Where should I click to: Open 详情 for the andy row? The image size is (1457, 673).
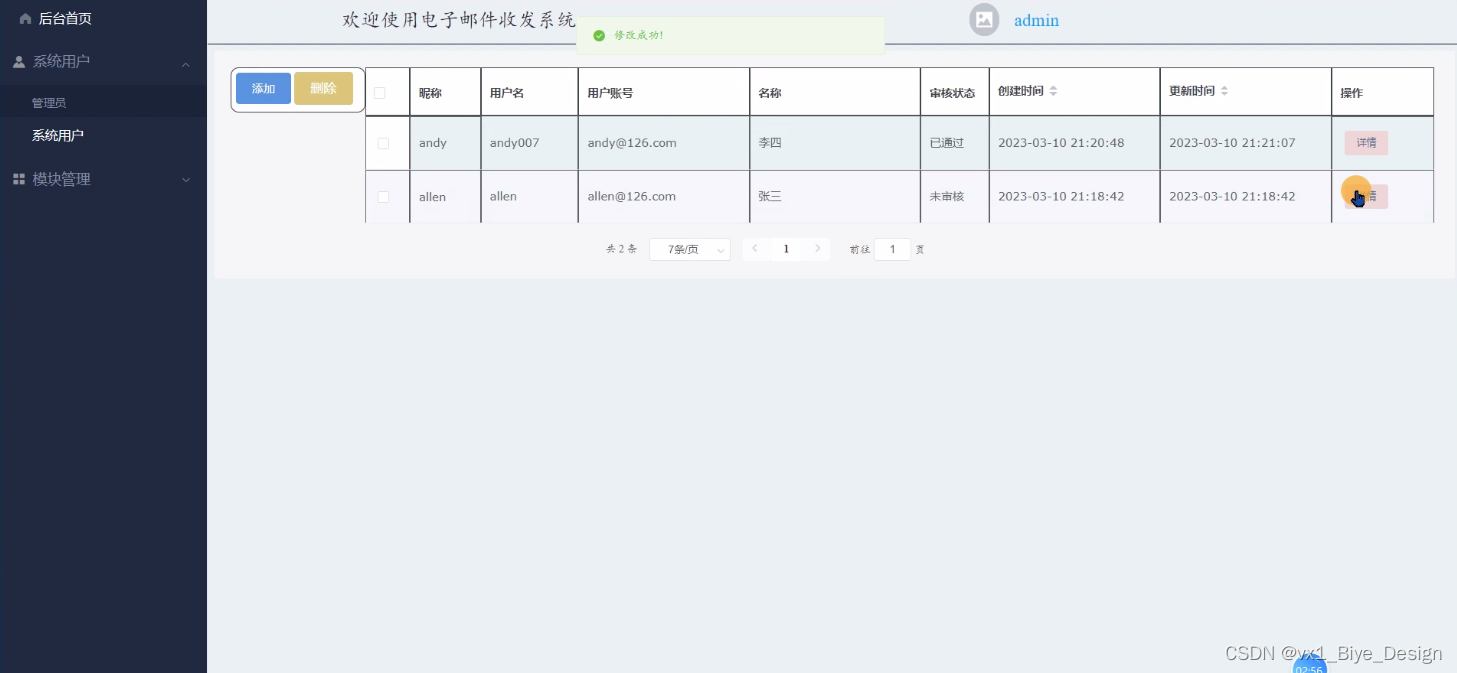1366,143
